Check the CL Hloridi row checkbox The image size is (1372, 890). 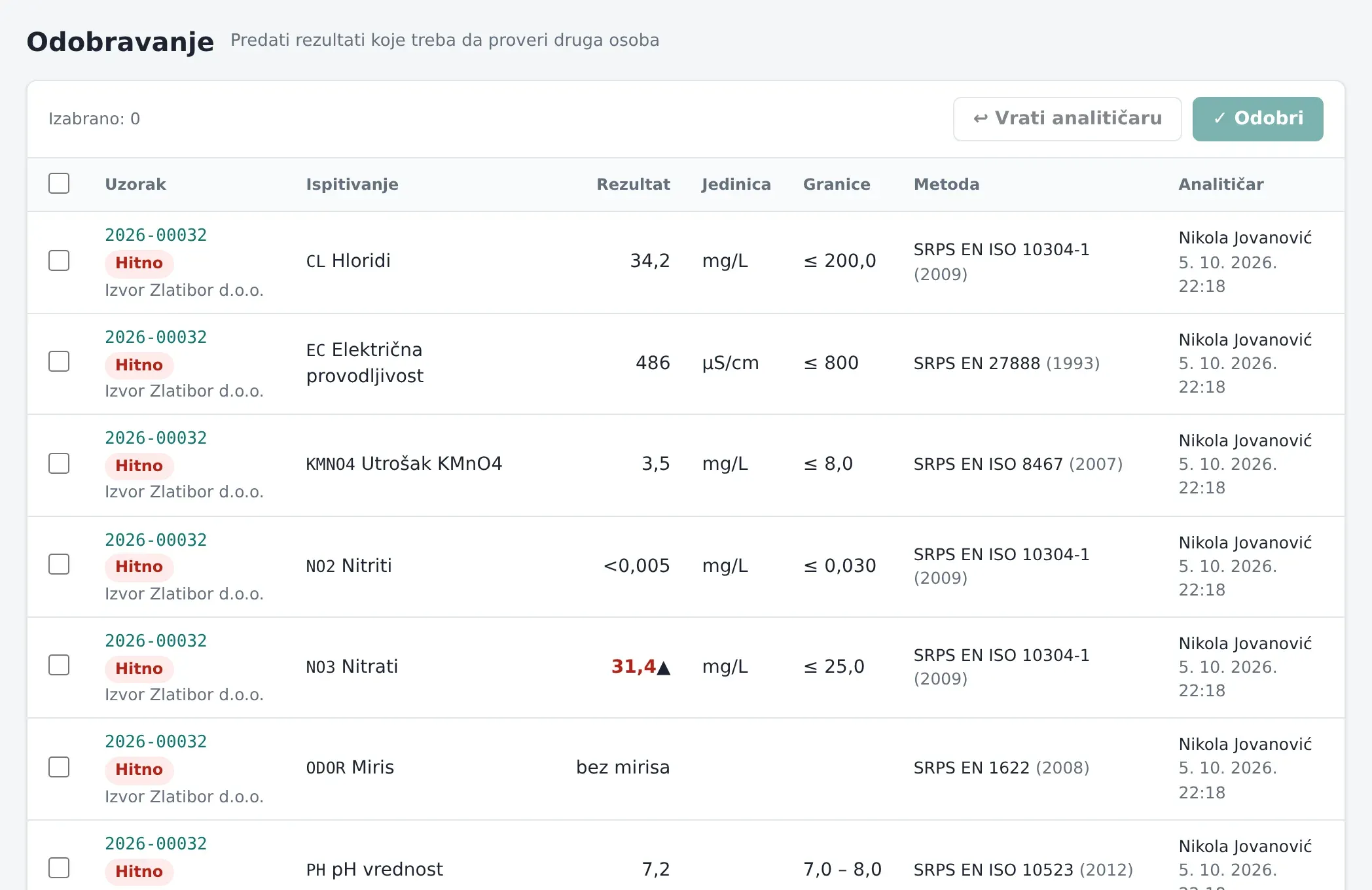coord(59,260)
